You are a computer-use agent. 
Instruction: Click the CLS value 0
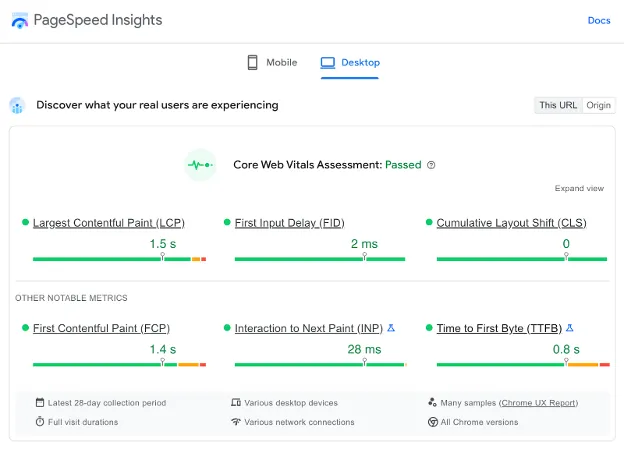pyautogui.click(x=566, y=244)
